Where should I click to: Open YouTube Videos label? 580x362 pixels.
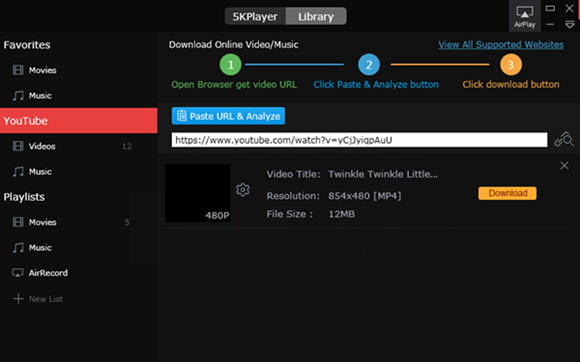point(42,146)
